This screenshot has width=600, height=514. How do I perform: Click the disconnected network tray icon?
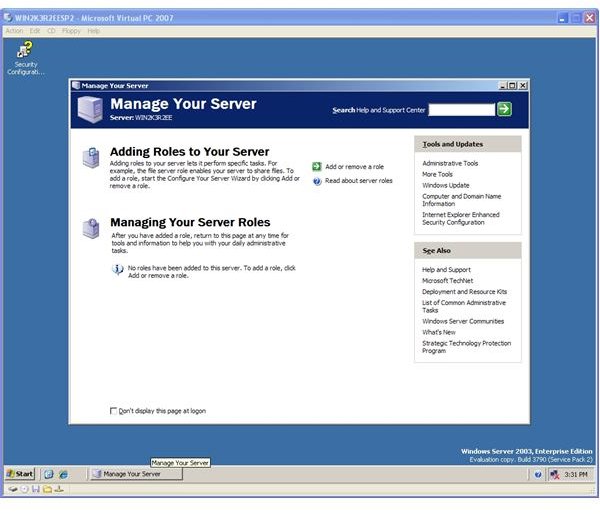click(x=554, y=475)
